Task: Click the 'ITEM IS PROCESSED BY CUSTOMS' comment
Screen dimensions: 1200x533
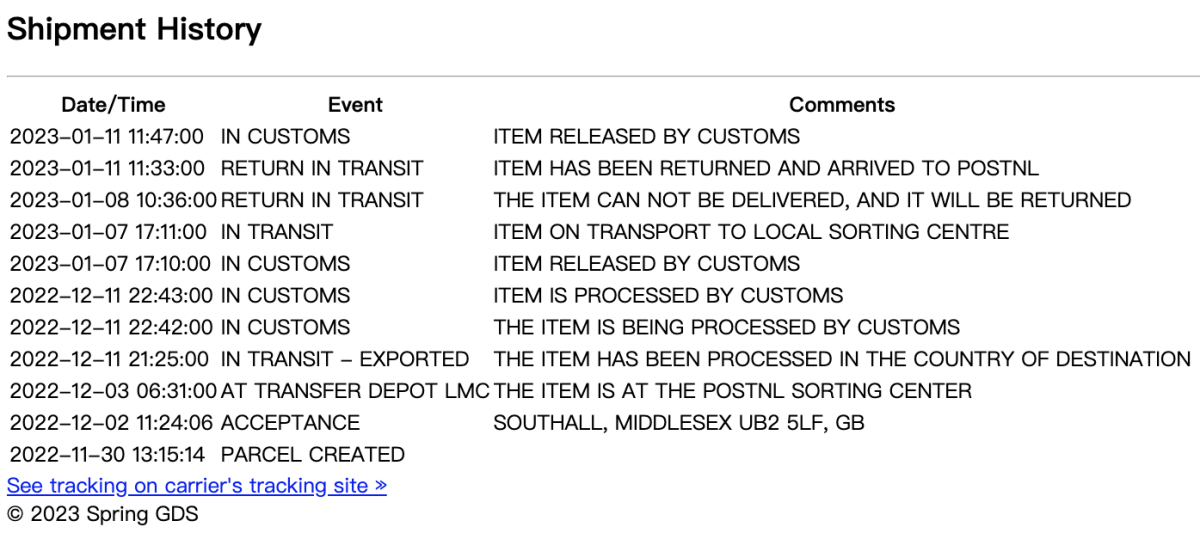Action: pos(668,295)
